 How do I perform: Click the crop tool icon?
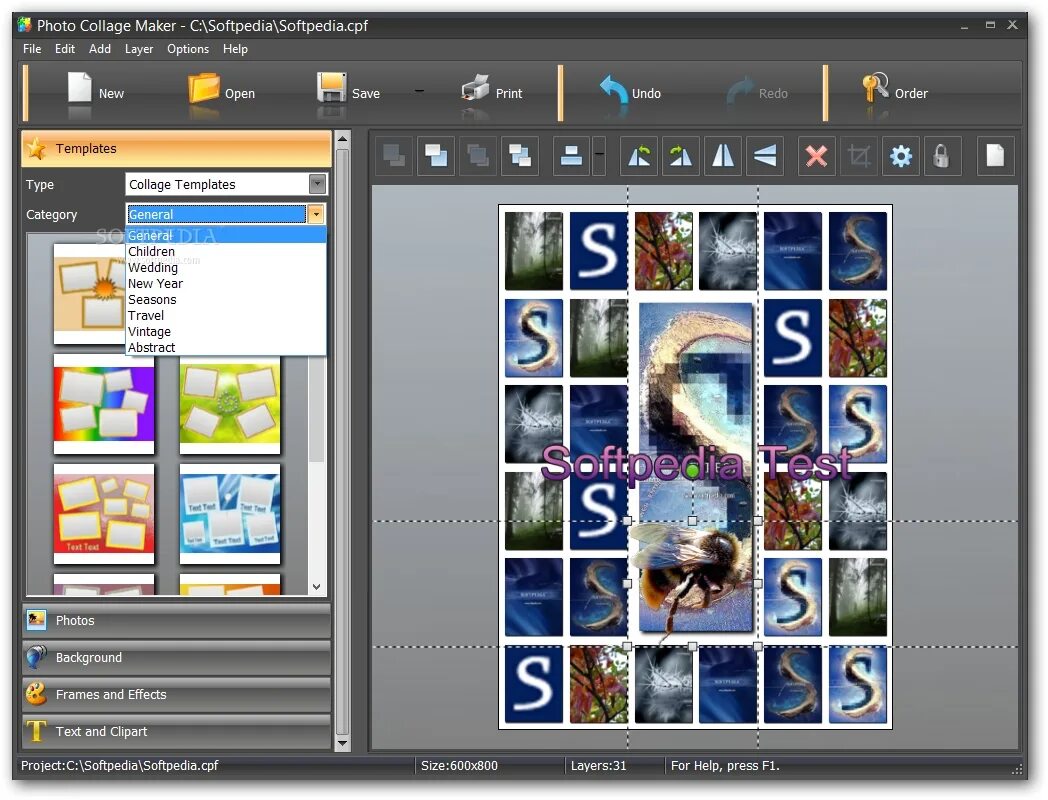[859, 156]
